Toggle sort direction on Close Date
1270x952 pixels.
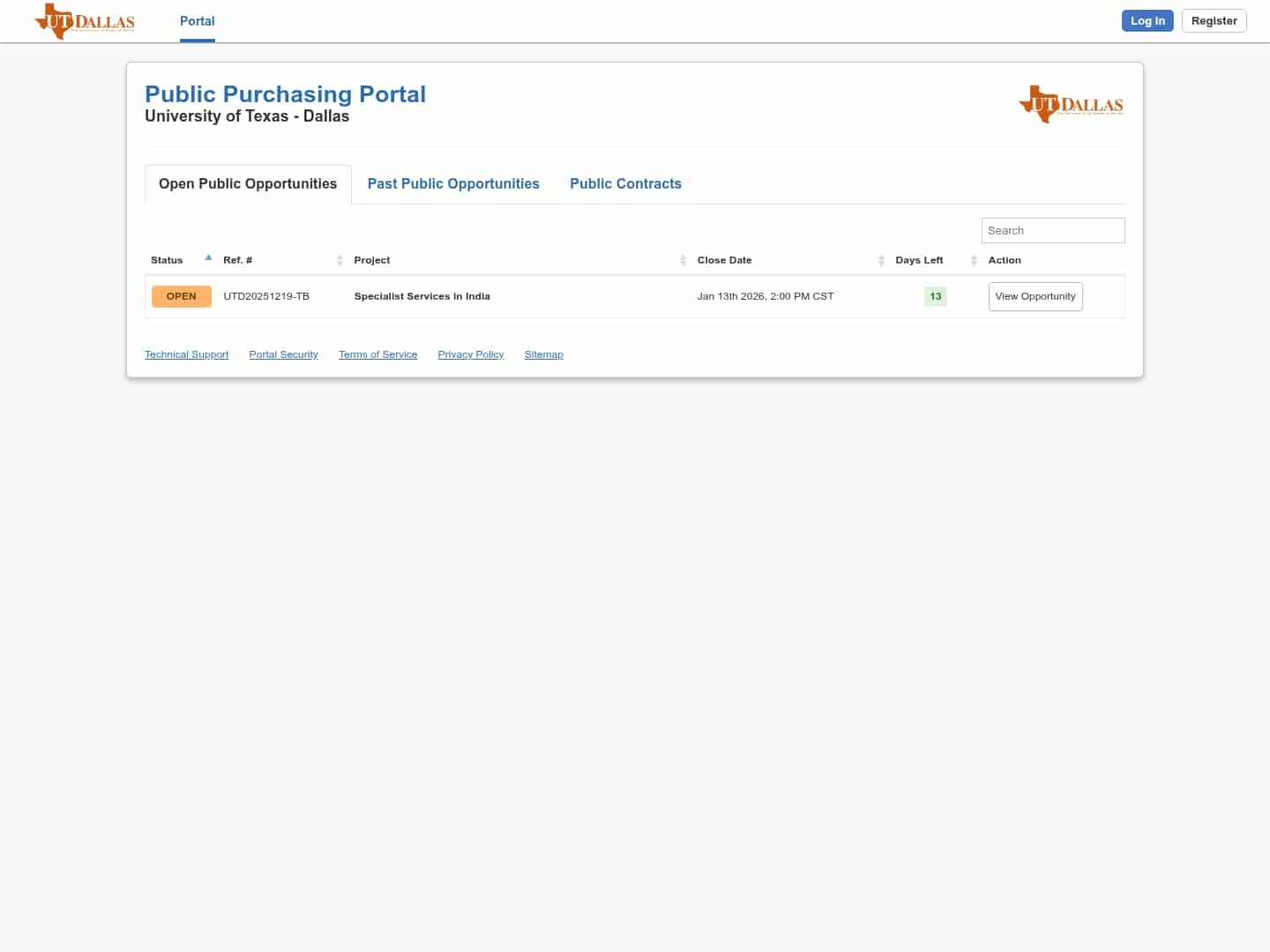point(881,260)
